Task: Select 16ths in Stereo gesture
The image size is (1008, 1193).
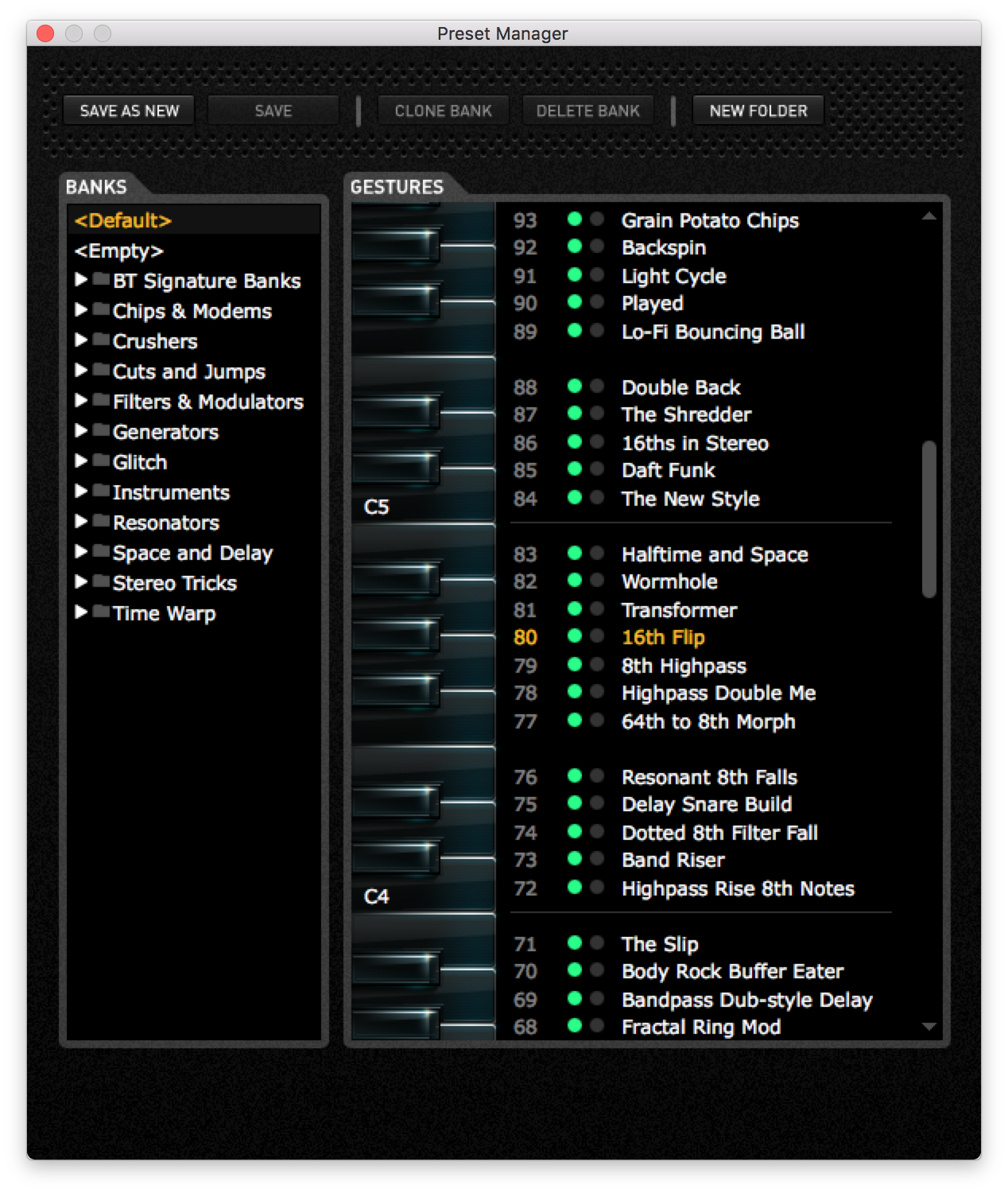Action: pyautogui.click(x=695, y=443)
